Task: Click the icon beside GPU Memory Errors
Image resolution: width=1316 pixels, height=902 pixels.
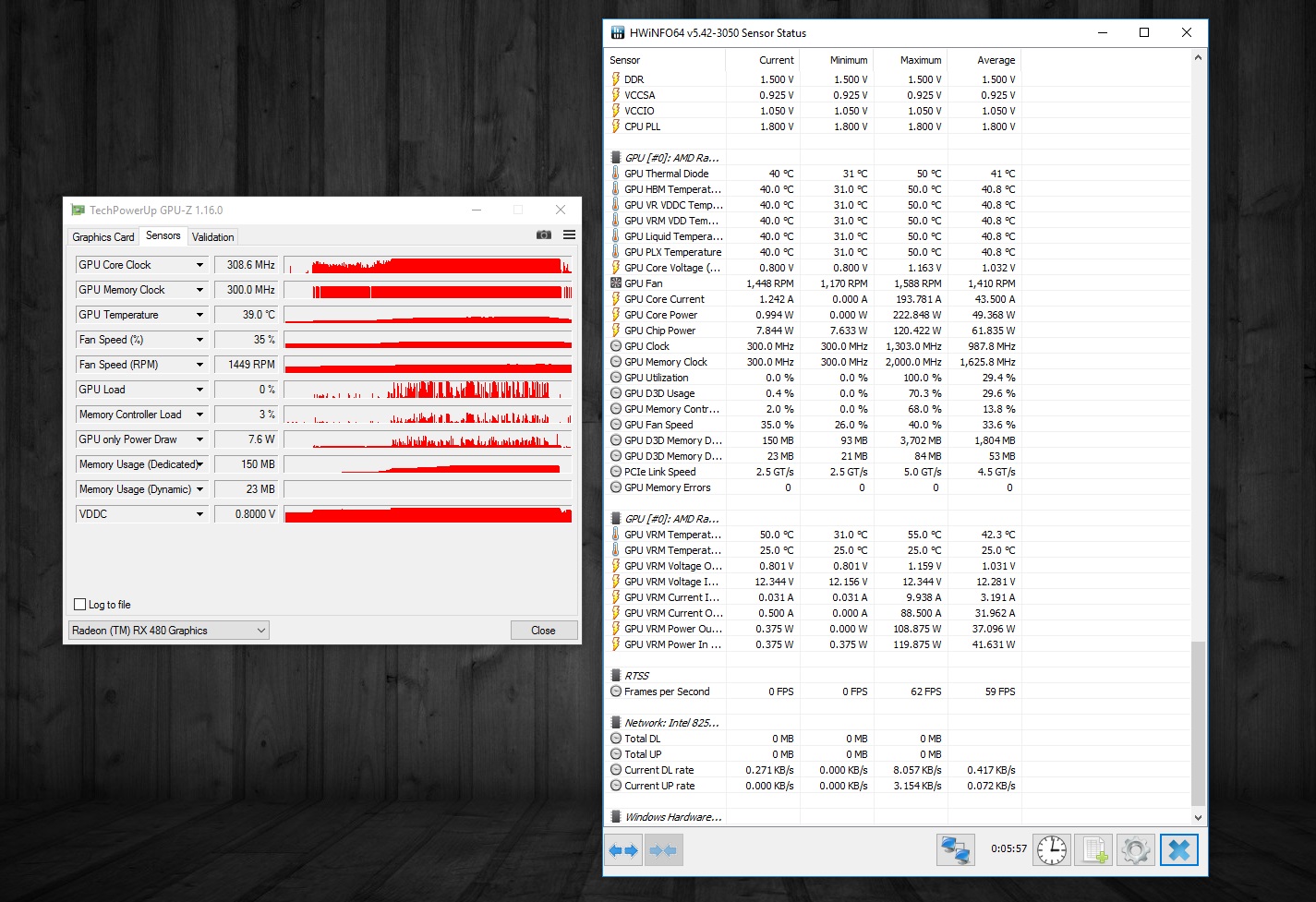Action: click(616, 487)
